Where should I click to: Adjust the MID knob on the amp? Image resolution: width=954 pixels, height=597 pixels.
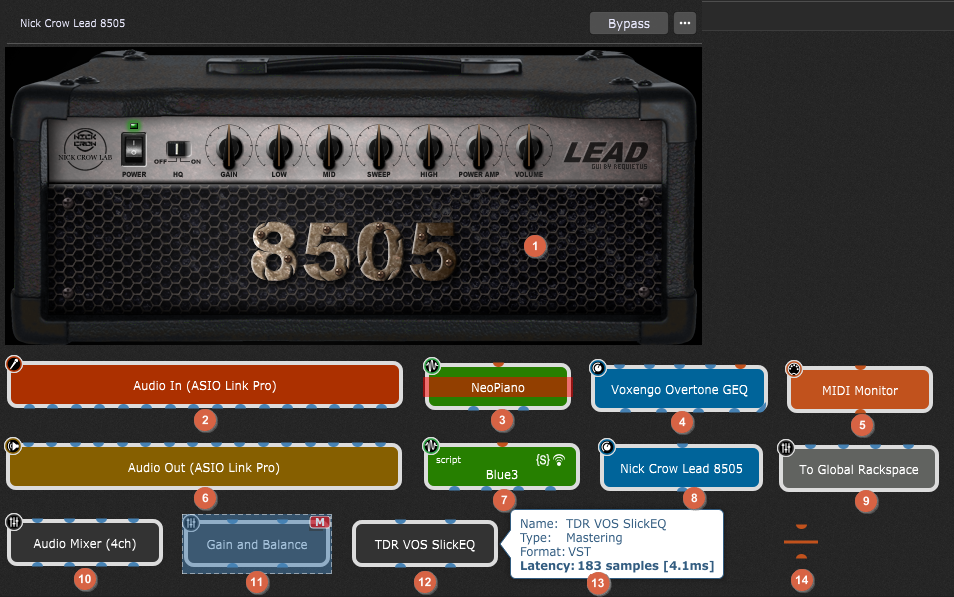tap(329, 148)
